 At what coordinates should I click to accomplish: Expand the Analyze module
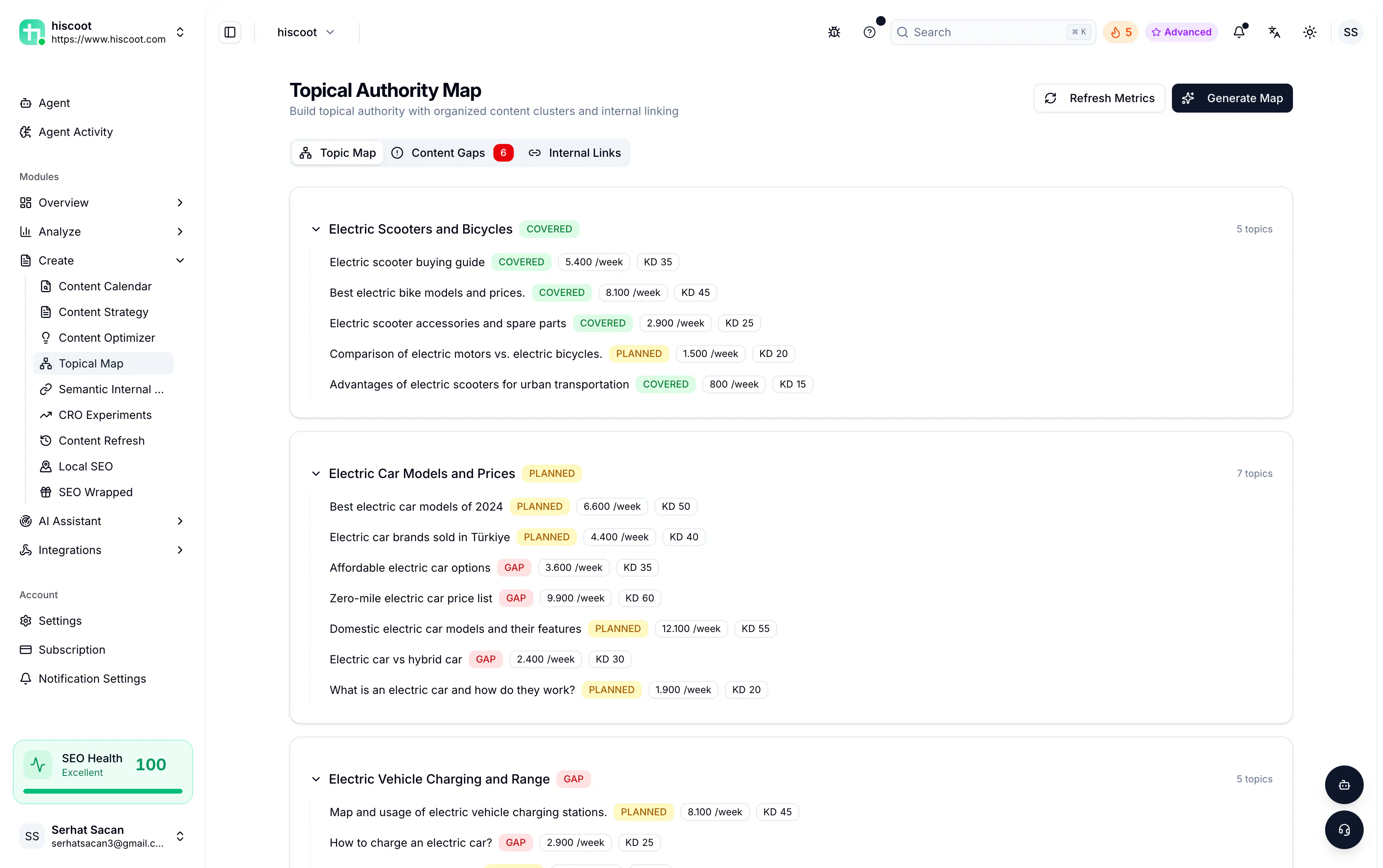(x=103, y=231)
